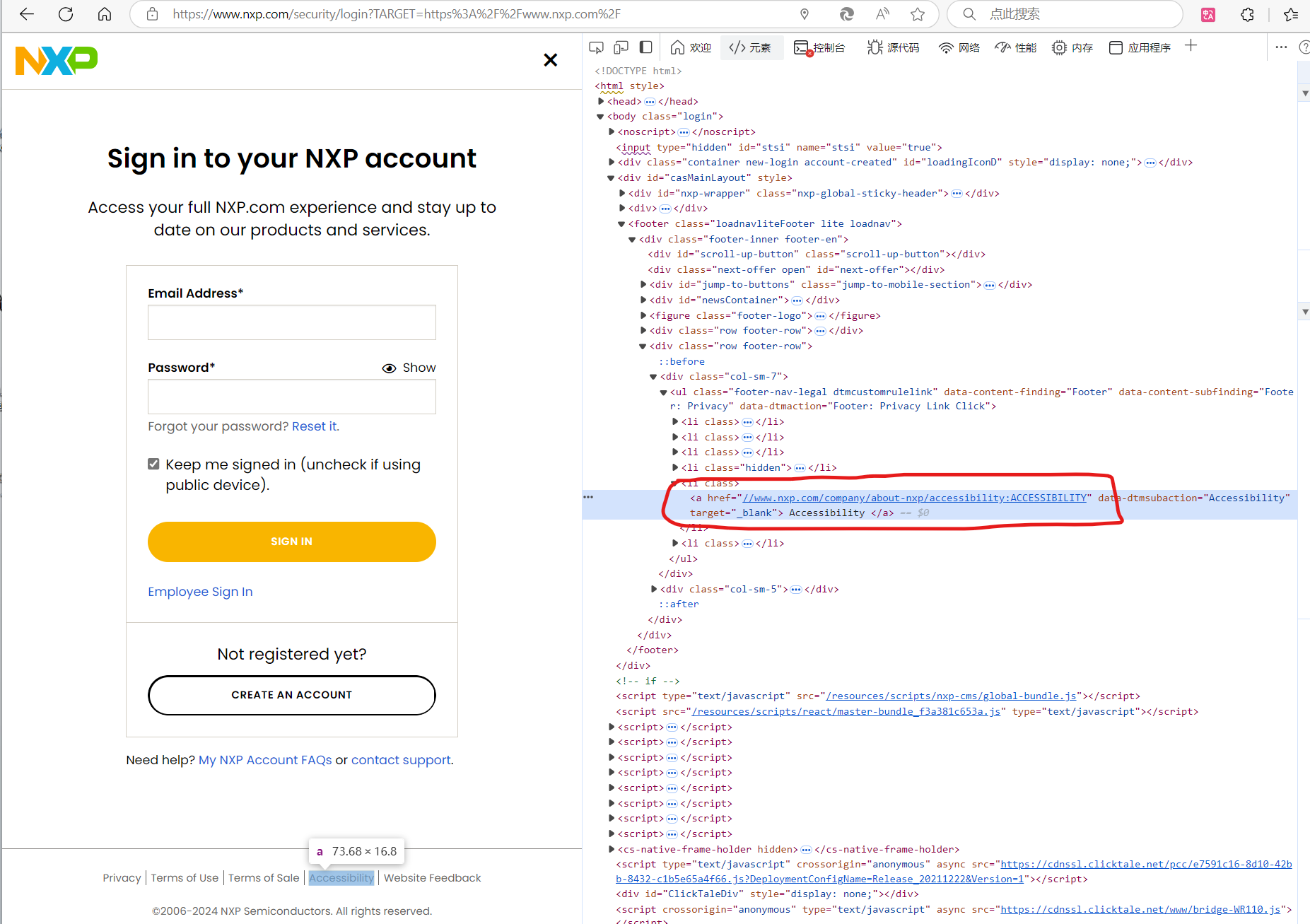Open DevTools more options ellipsis
The width and height of the screenshot is (1310, 924).
[x=1282, y=47]
